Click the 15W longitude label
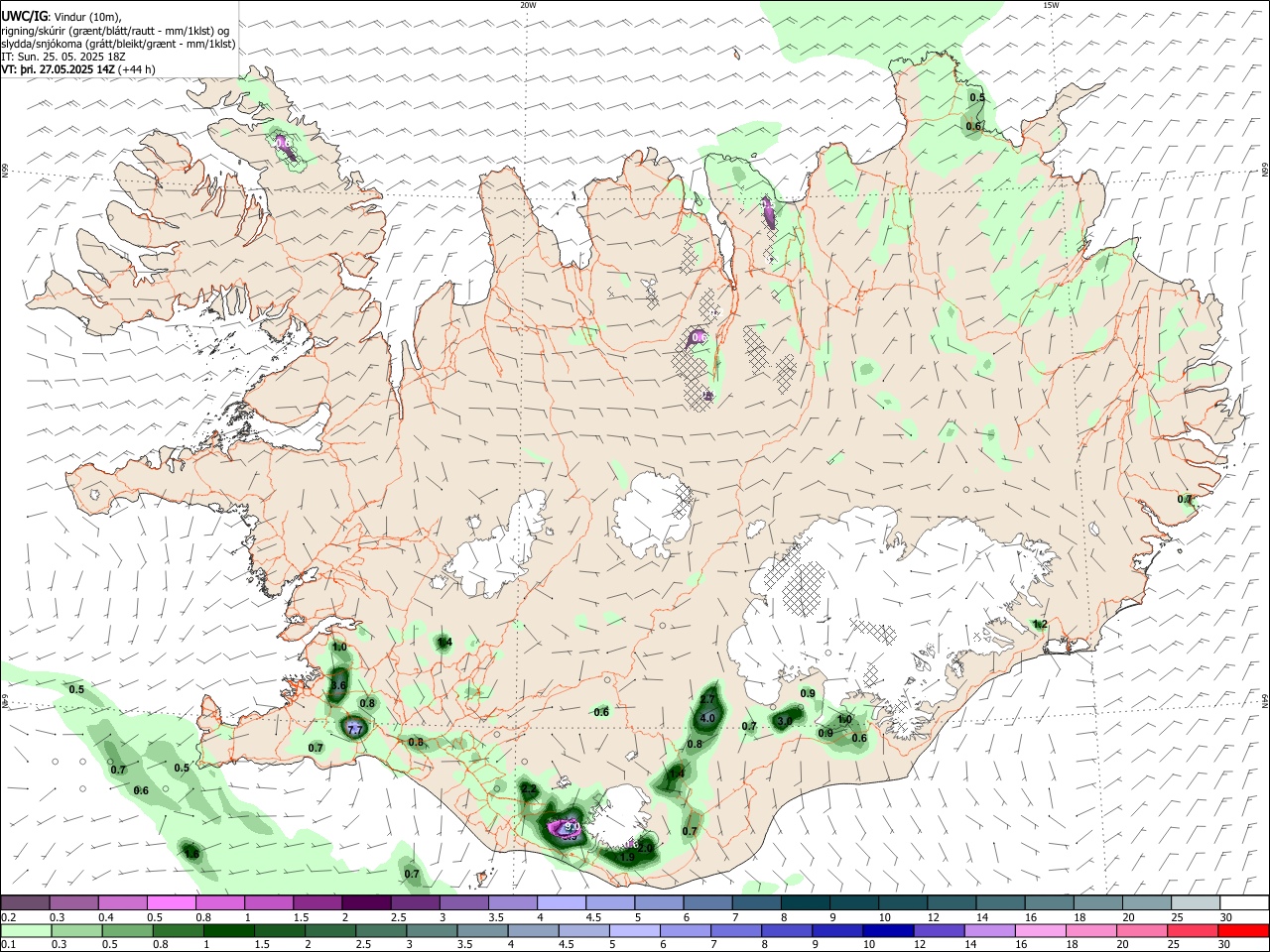 tap(1051, 5)
